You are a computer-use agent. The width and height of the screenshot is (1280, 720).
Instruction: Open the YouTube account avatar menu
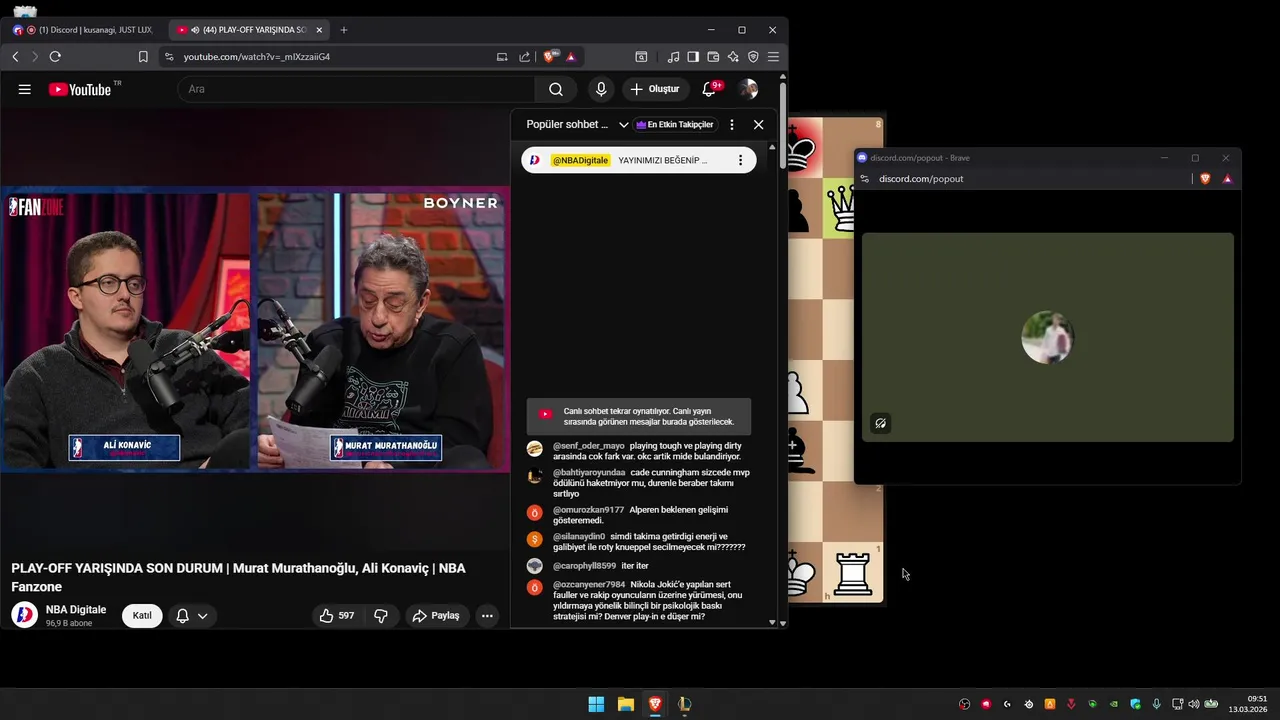pos(748,89)
